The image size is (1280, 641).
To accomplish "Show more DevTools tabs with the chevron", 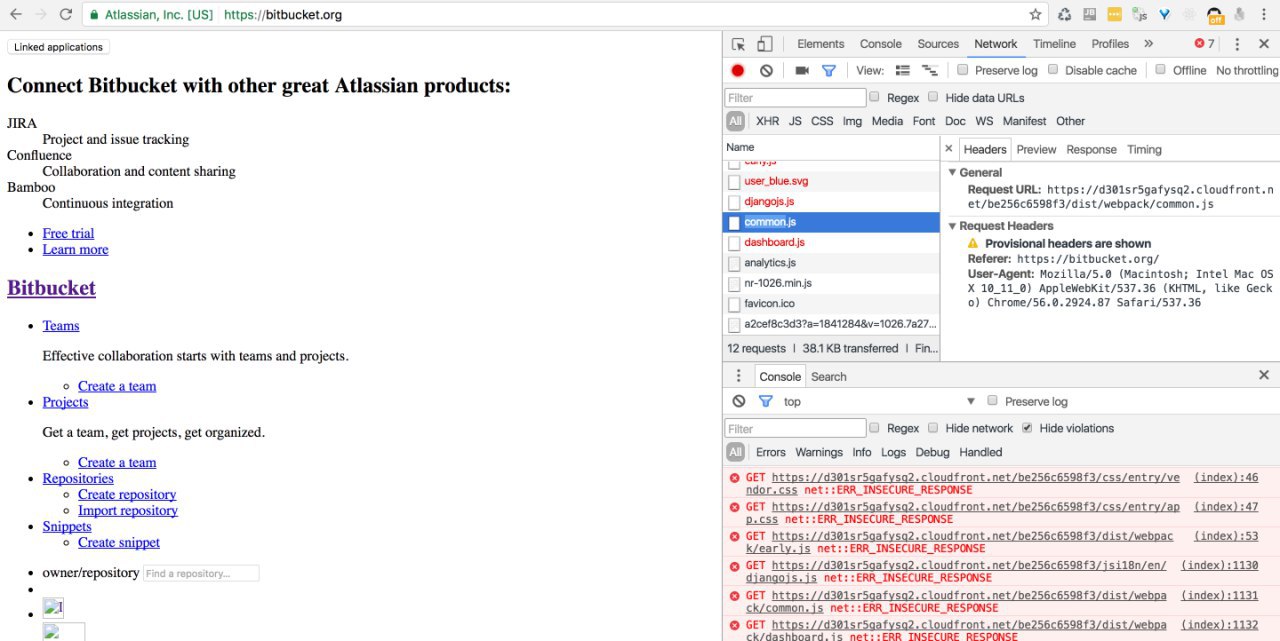I will [x=1148, y=44].
